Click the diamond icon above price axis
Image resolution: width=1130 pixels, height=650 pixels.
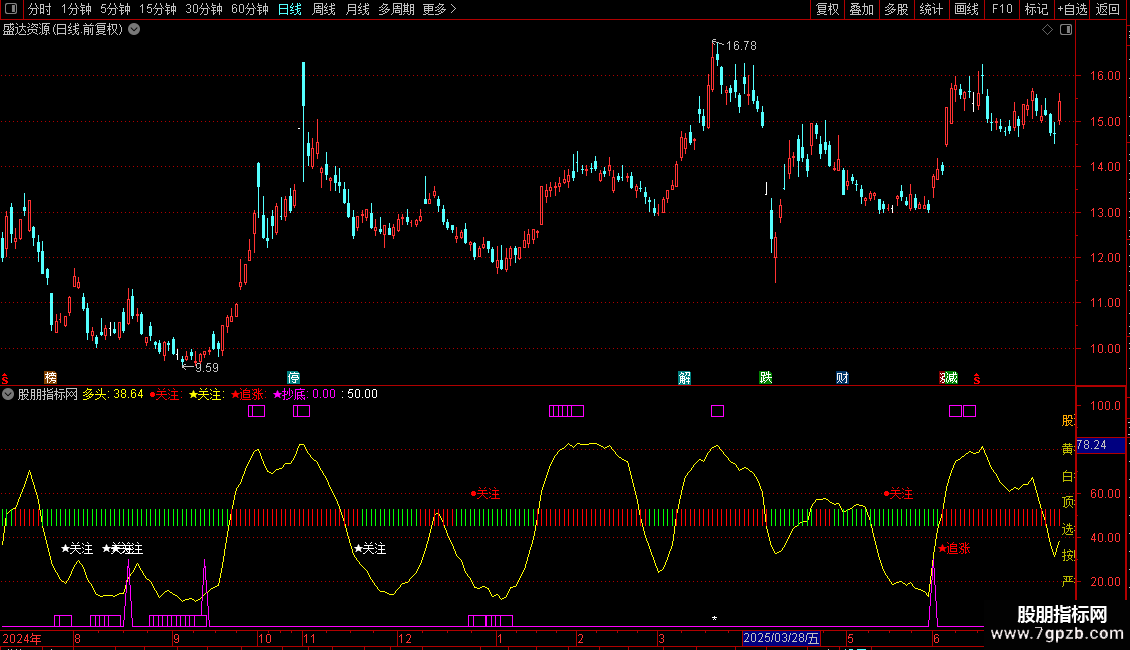pyautogui.click(x=1047, y=30)
